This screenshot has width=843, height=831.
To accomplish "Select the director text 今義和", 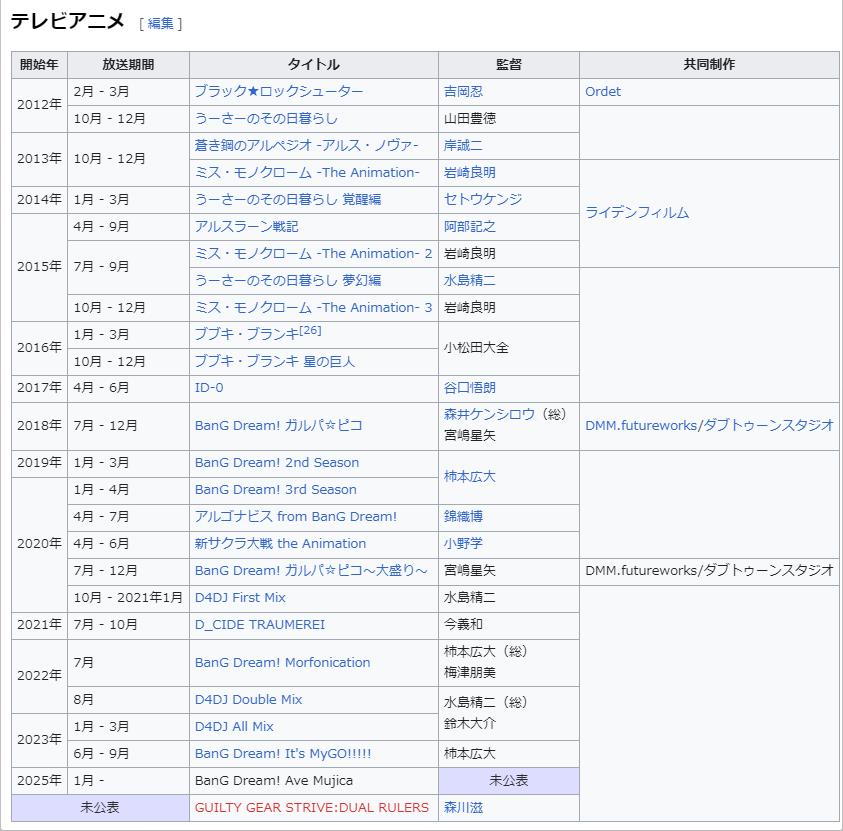I will click(463, 625).
